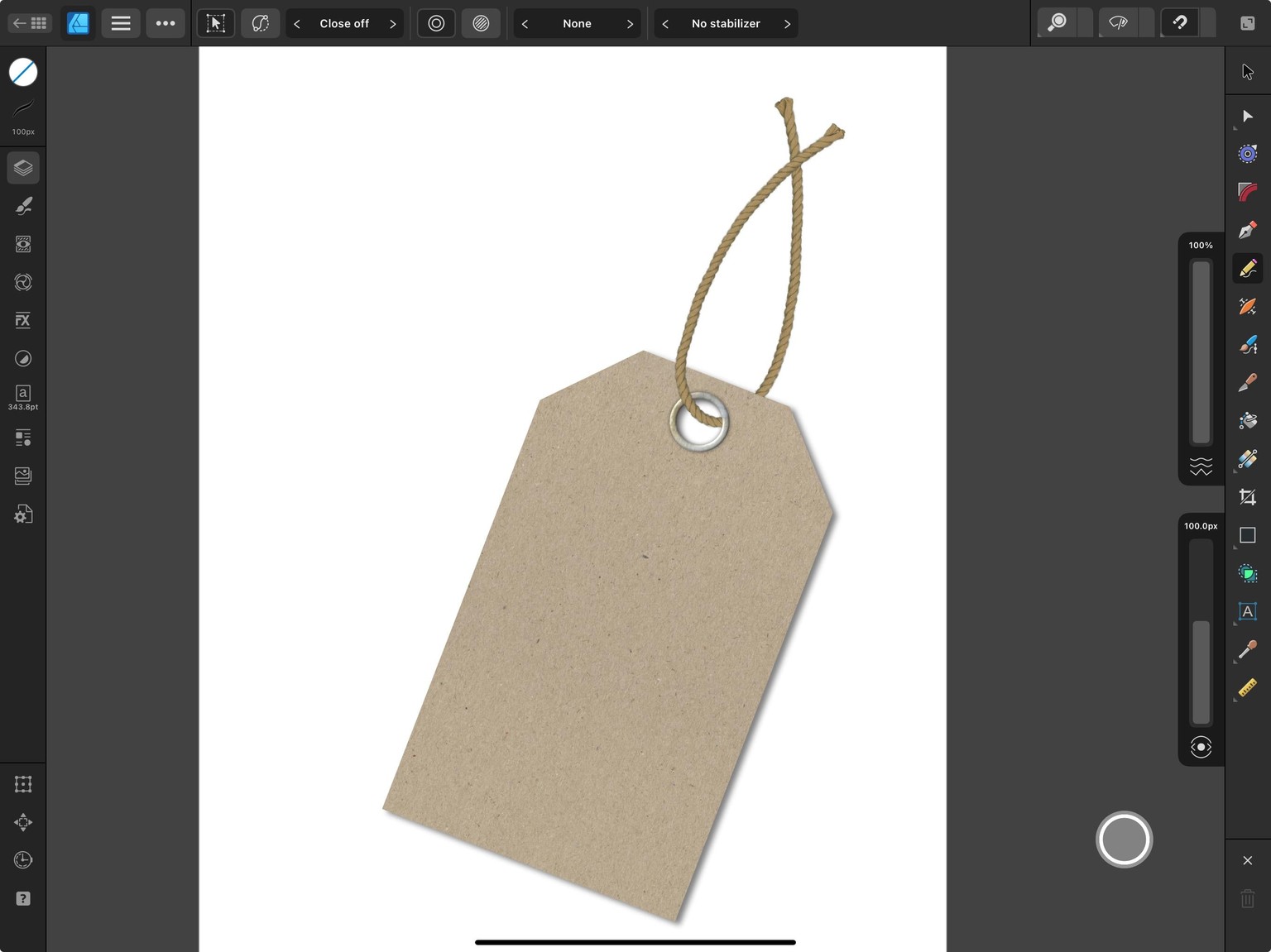1271x952 pixels.
Task: Open the three-dots edit menu
Action: 165,23
